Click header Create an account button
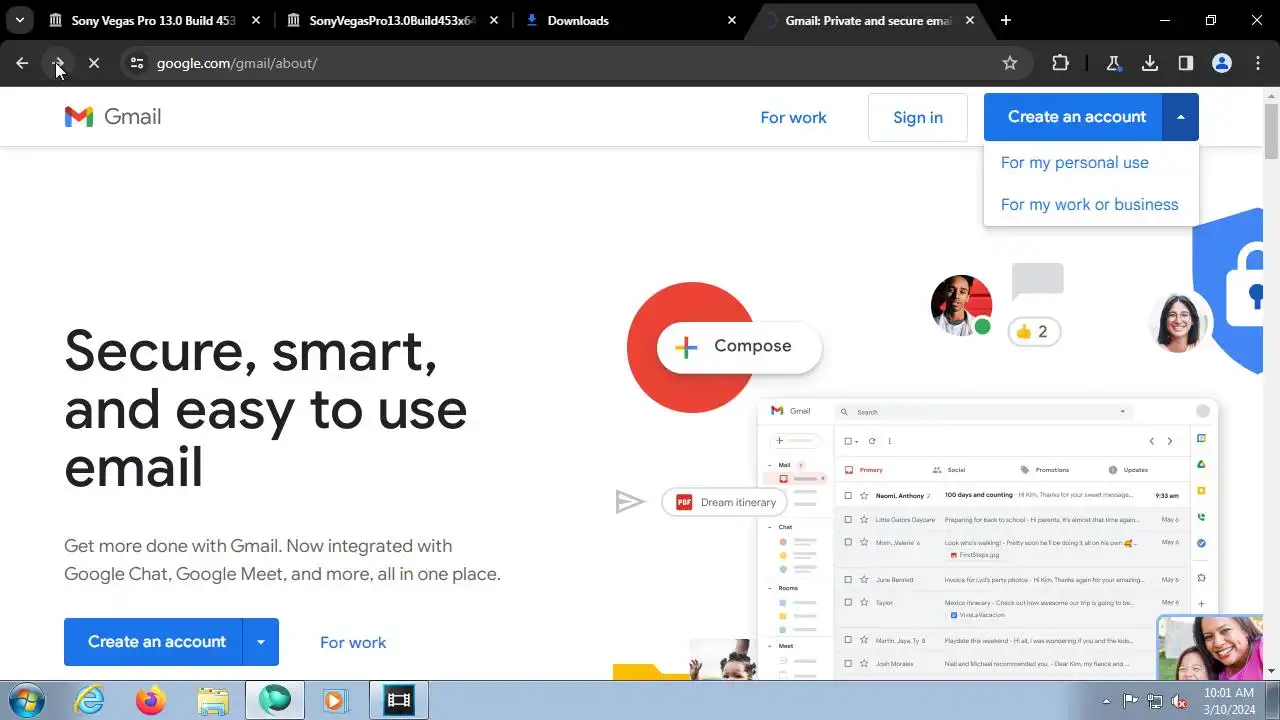Screen dimensions: 1280x720 pyautogui.click(x=1074, y=117)
